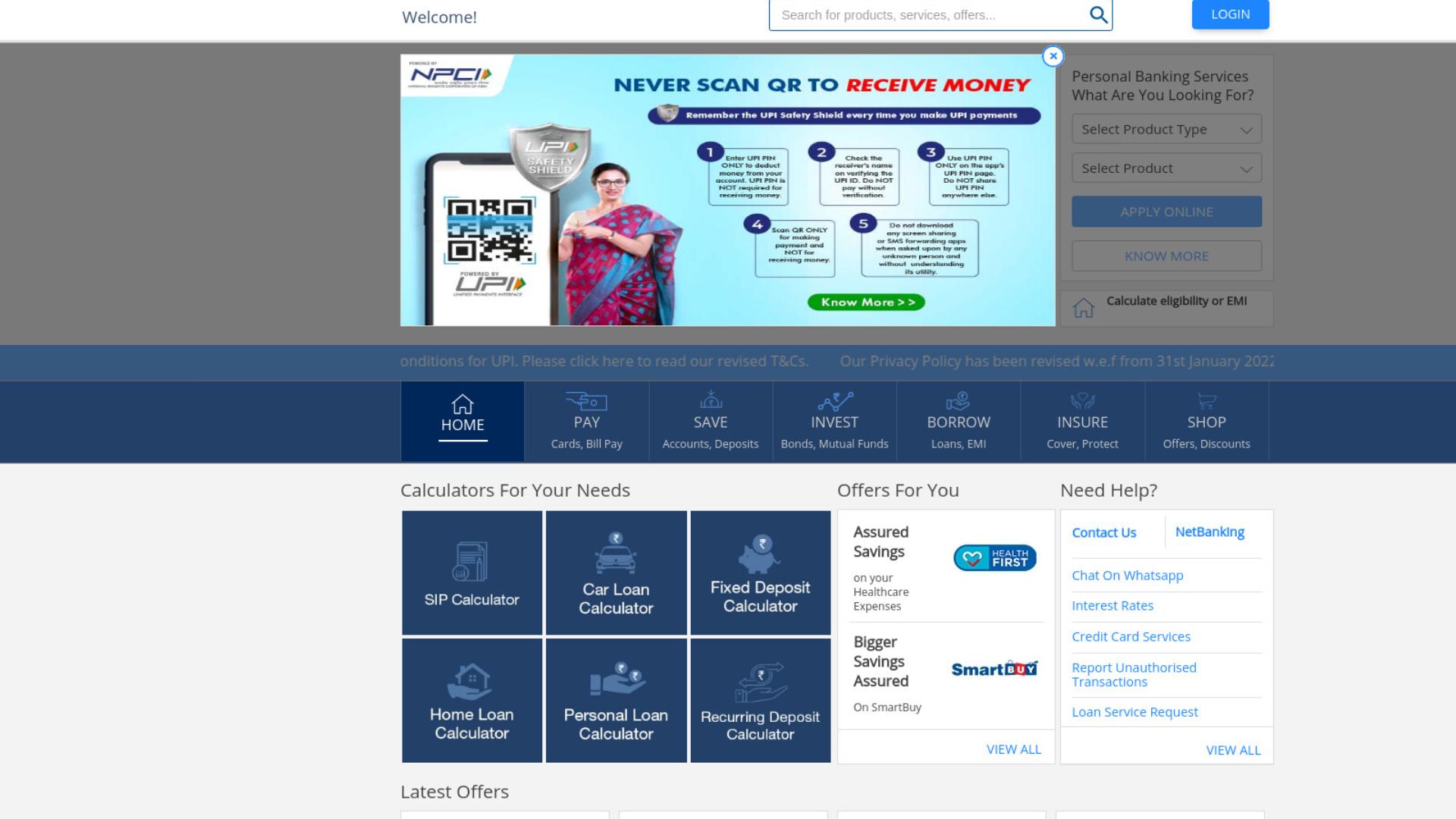Click the Invest chart icon

[x=835, y=400]
